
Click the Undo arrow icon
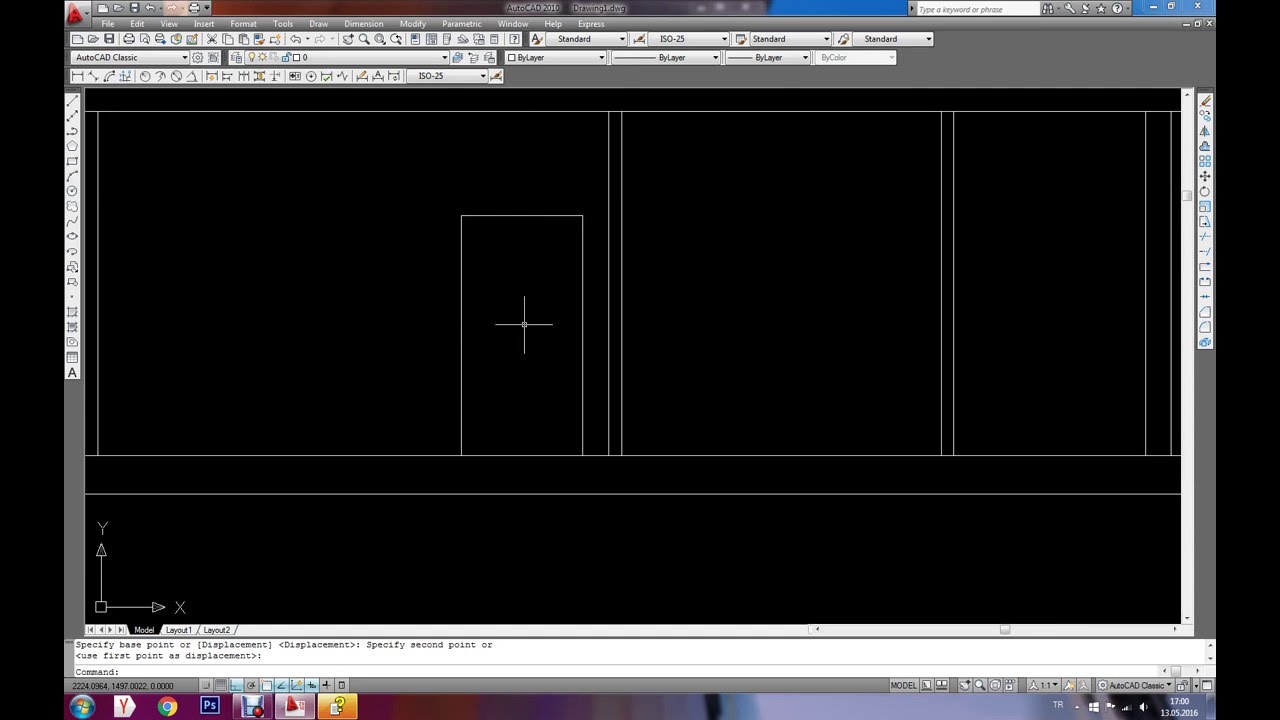(296, 39)
